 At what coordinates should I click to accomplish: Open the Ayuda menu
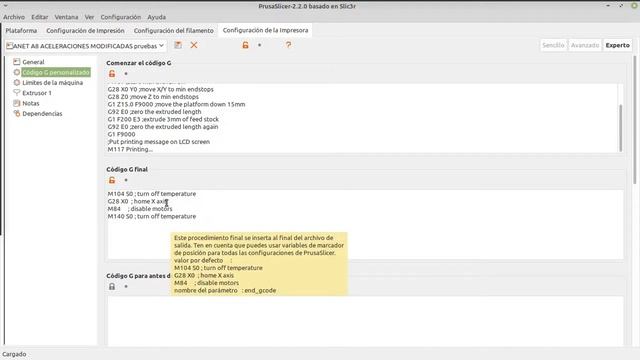(156, 17)
